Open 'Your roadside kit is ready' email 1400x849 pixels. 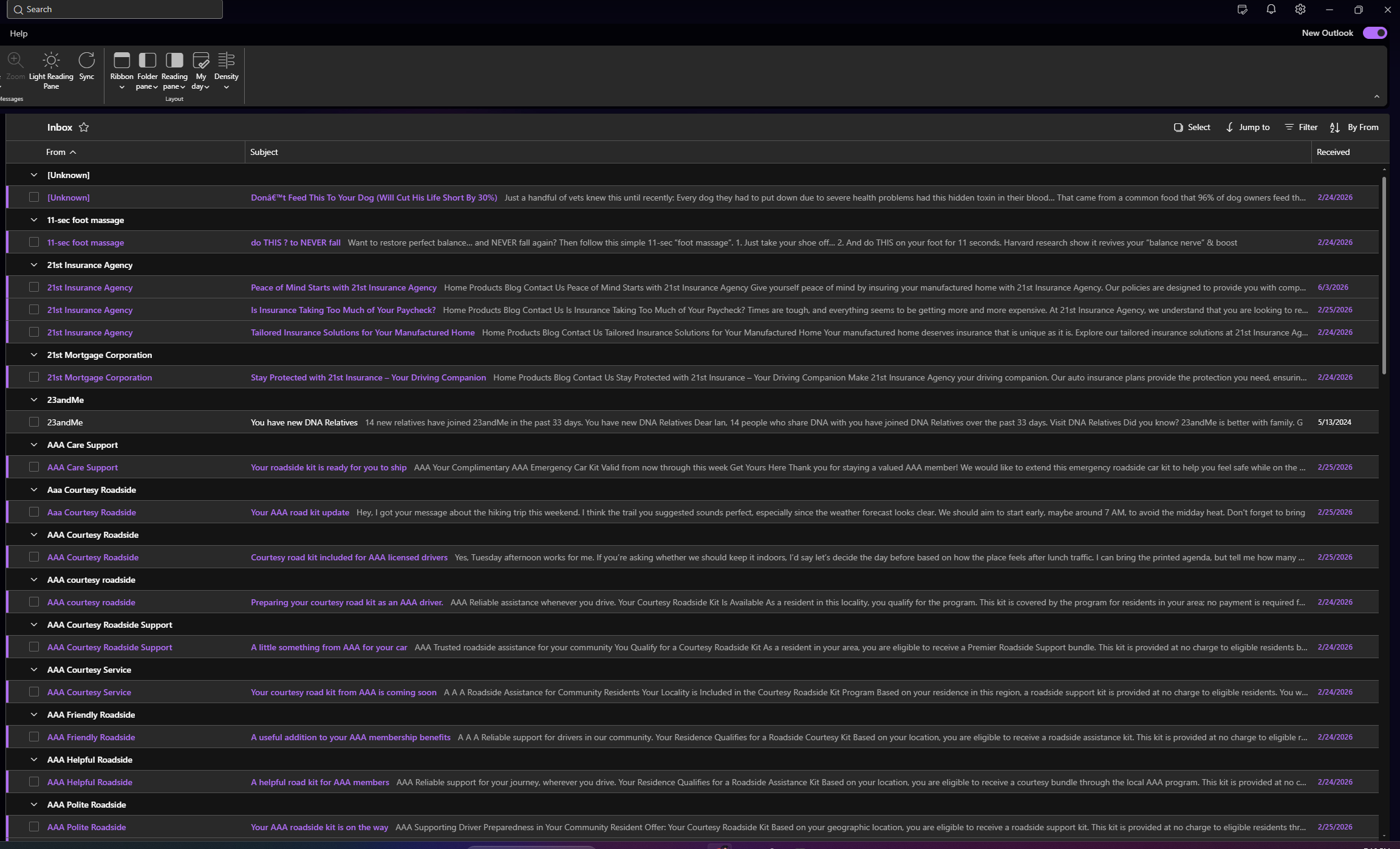coord(692,467)
